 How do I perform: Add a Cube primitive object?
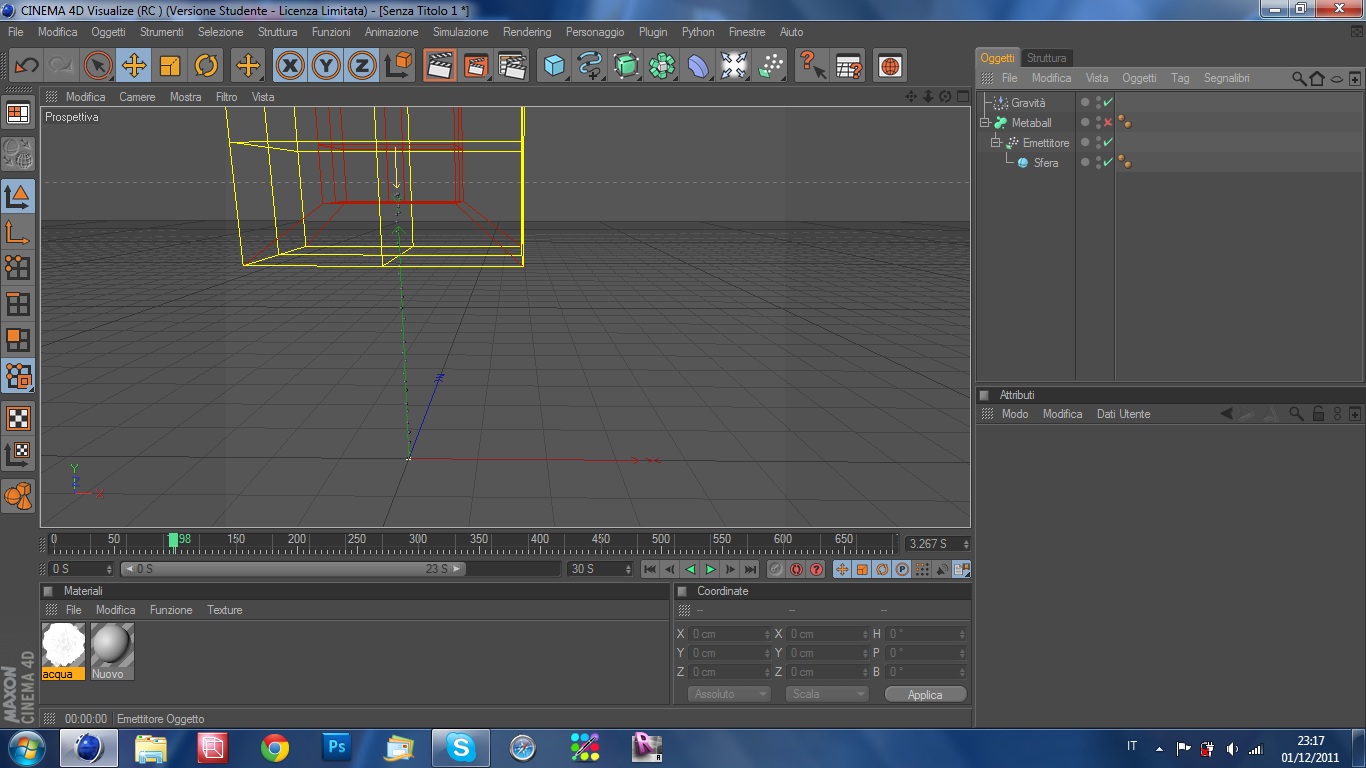[x=553, y=66]
